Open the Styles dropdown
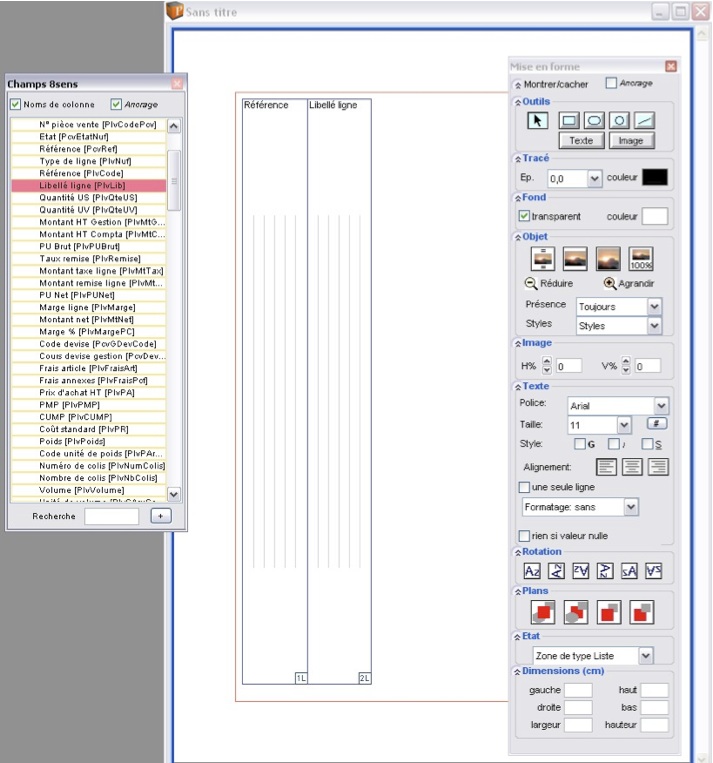The image size is (713, 763). point(655,326)
